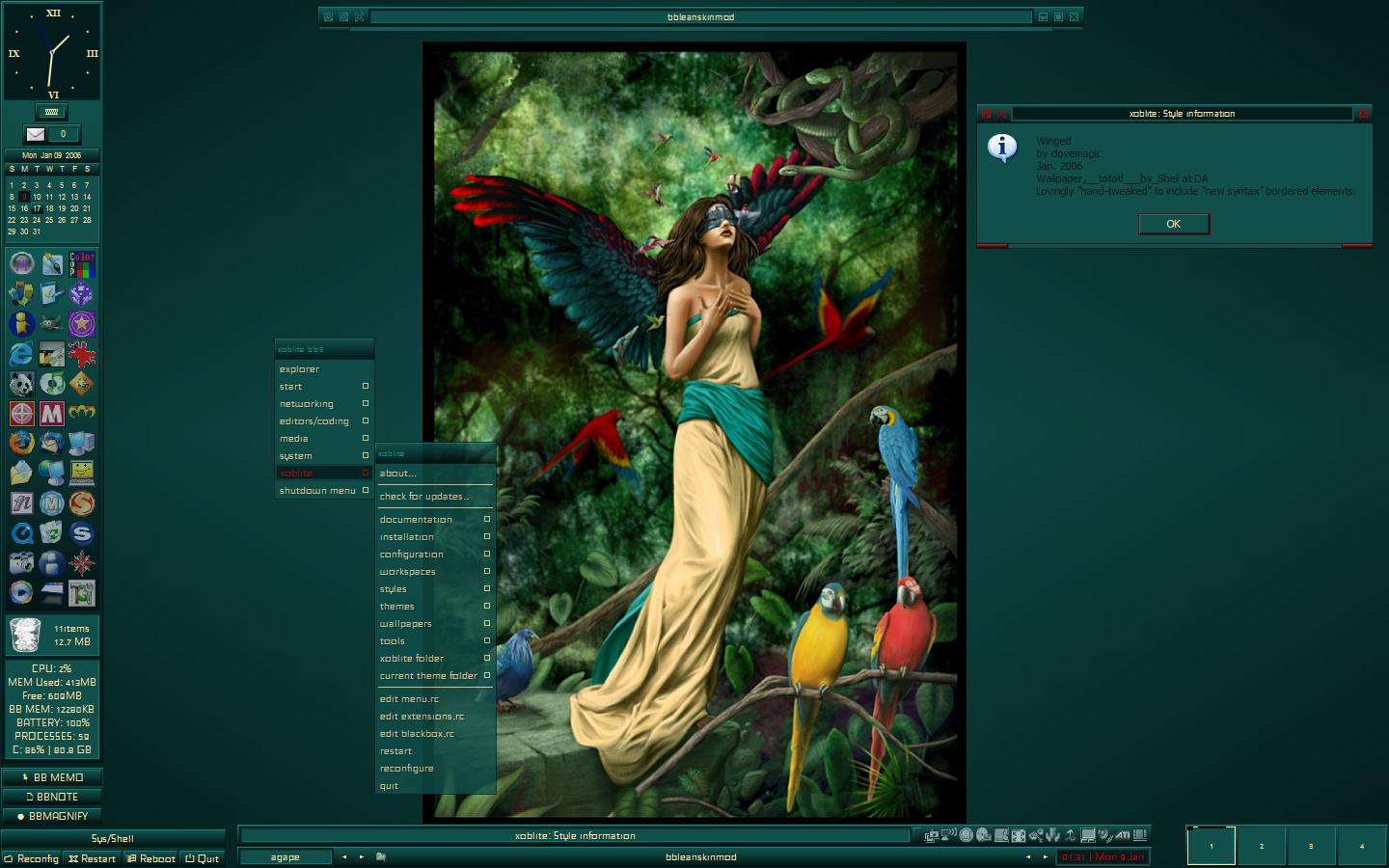Expand the documentation submenu
The image size is (1389, 868).
(435, 520)
